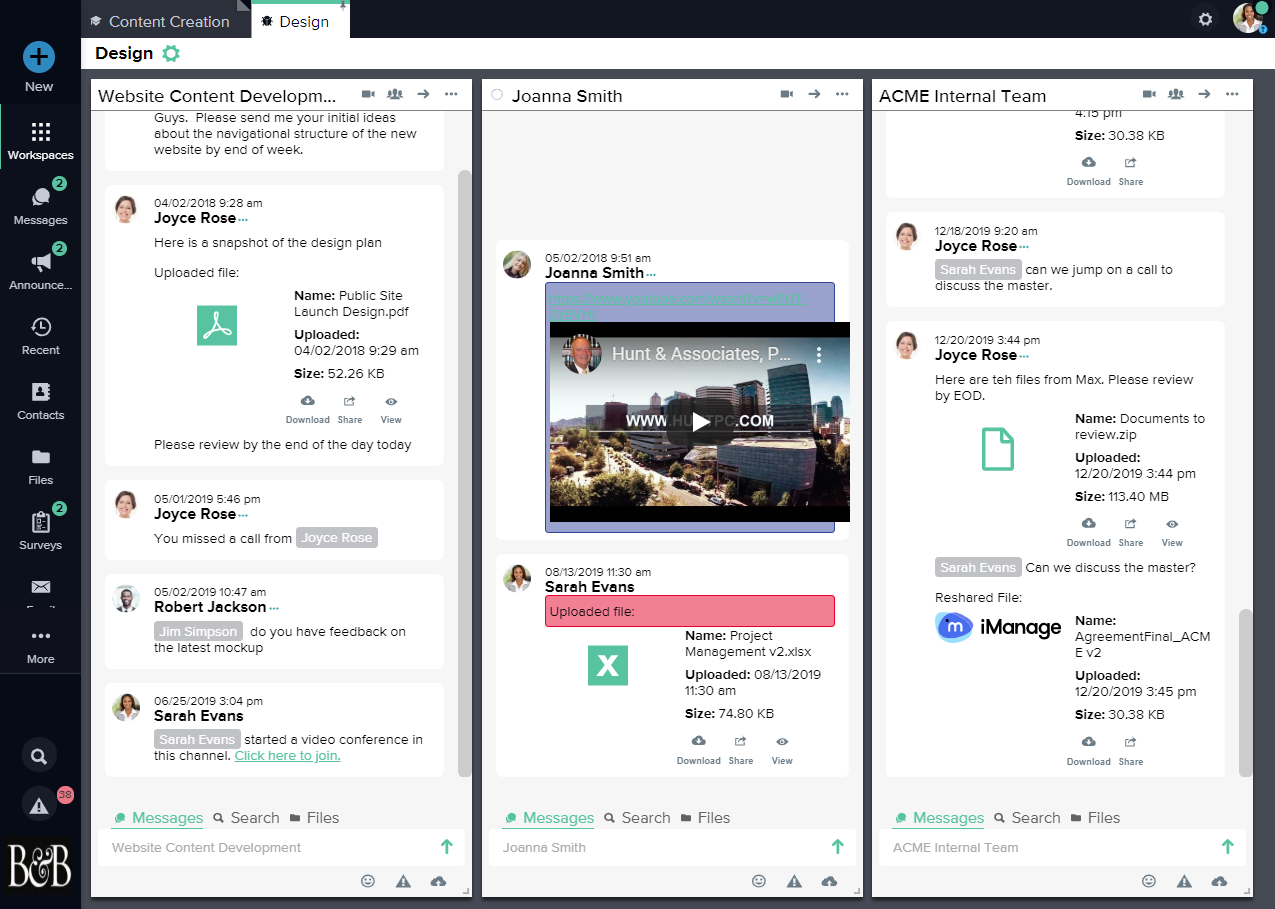Click the New plus button in sidebar

click(39, 57)
